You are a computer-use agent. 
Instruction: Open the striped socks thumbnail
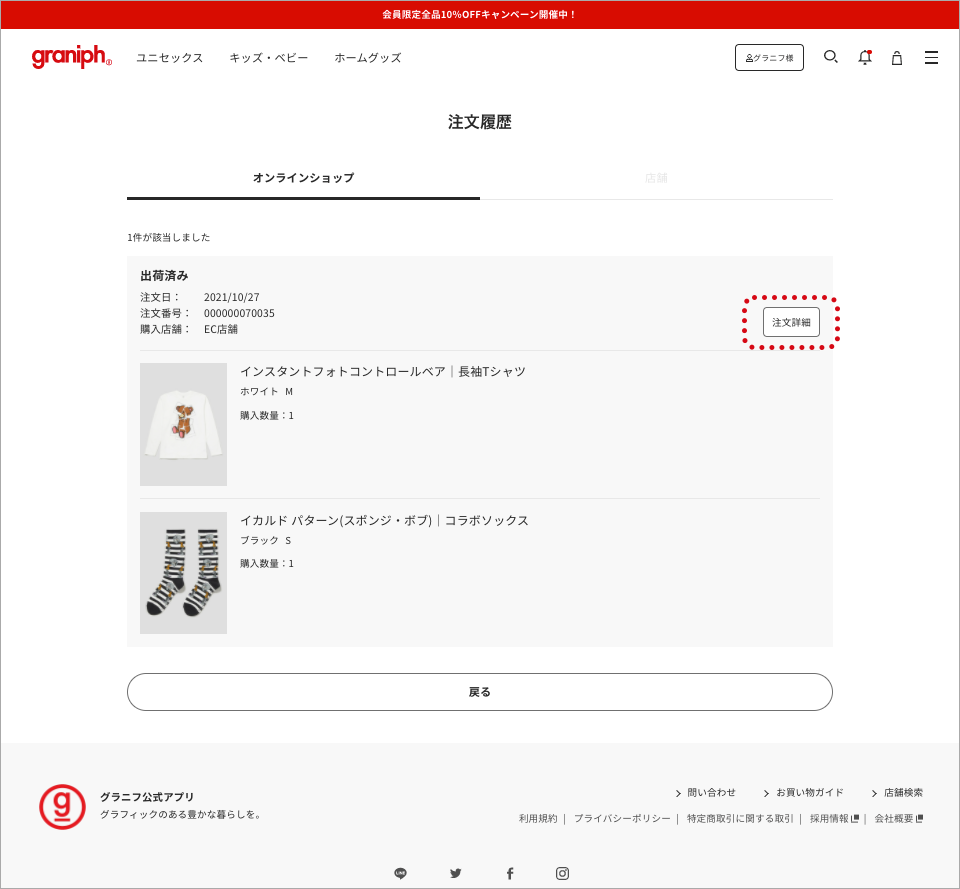point(183,573)
